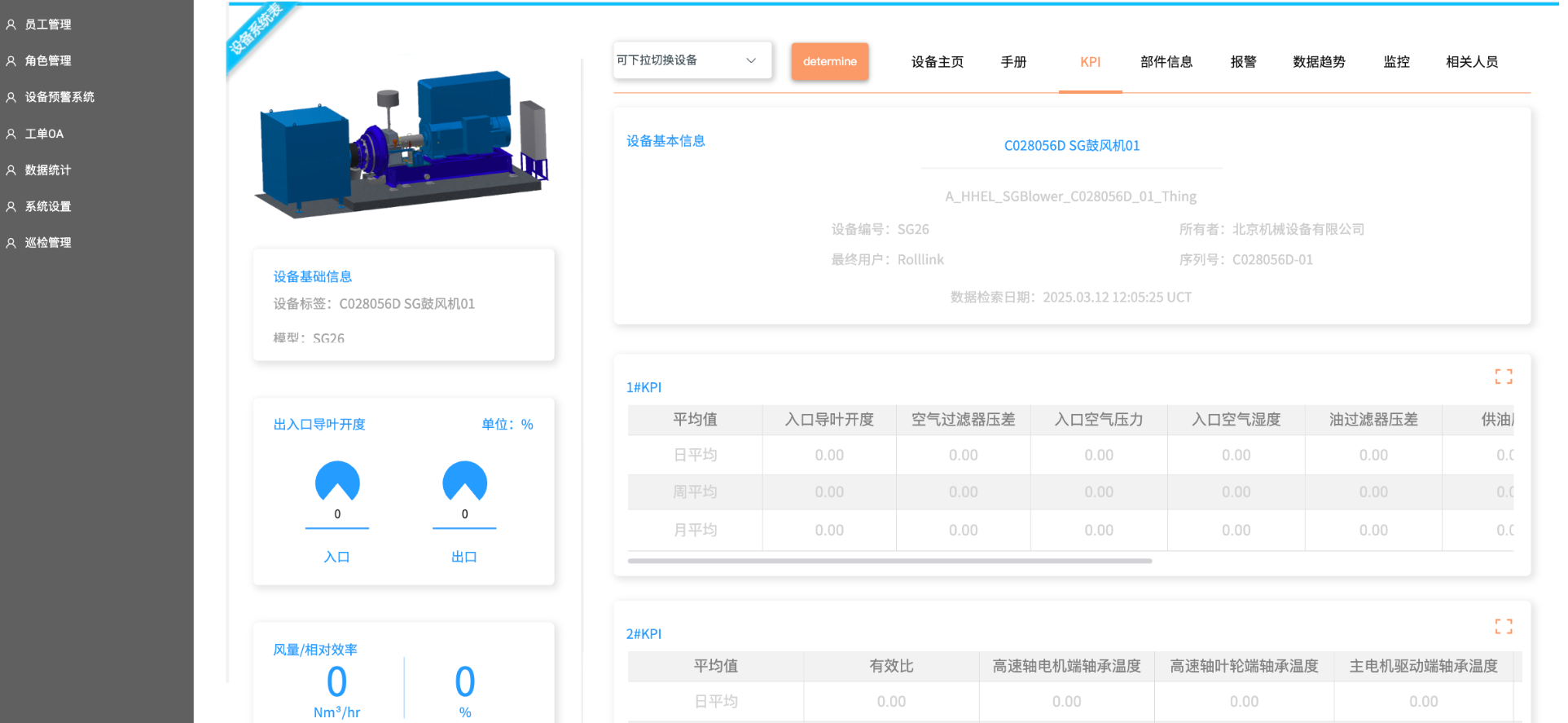
Task: Select the 监控 tab
Action: [x=1396, y=62]
